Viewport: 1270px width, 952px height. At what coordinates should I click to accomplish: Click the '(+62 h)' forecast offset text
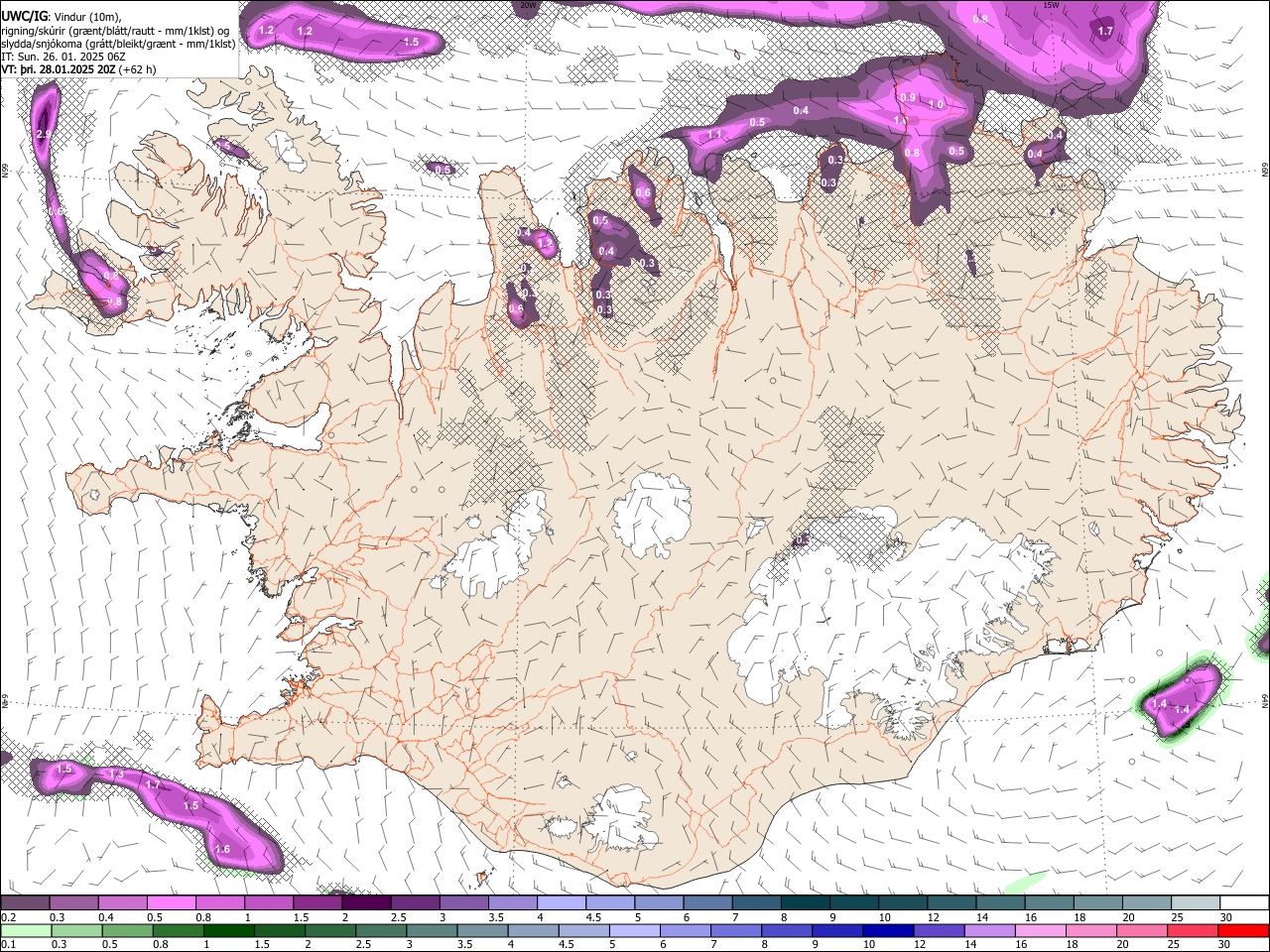coord(137,70)
